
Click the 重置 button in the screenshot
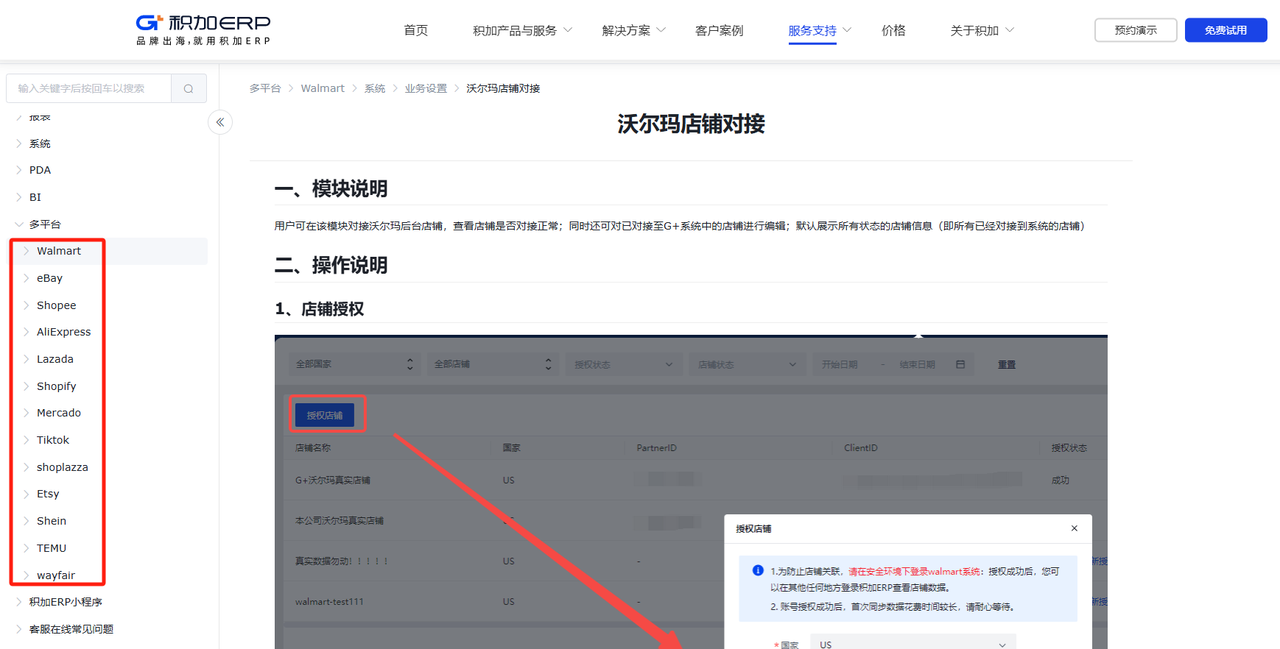(1007, 365)
